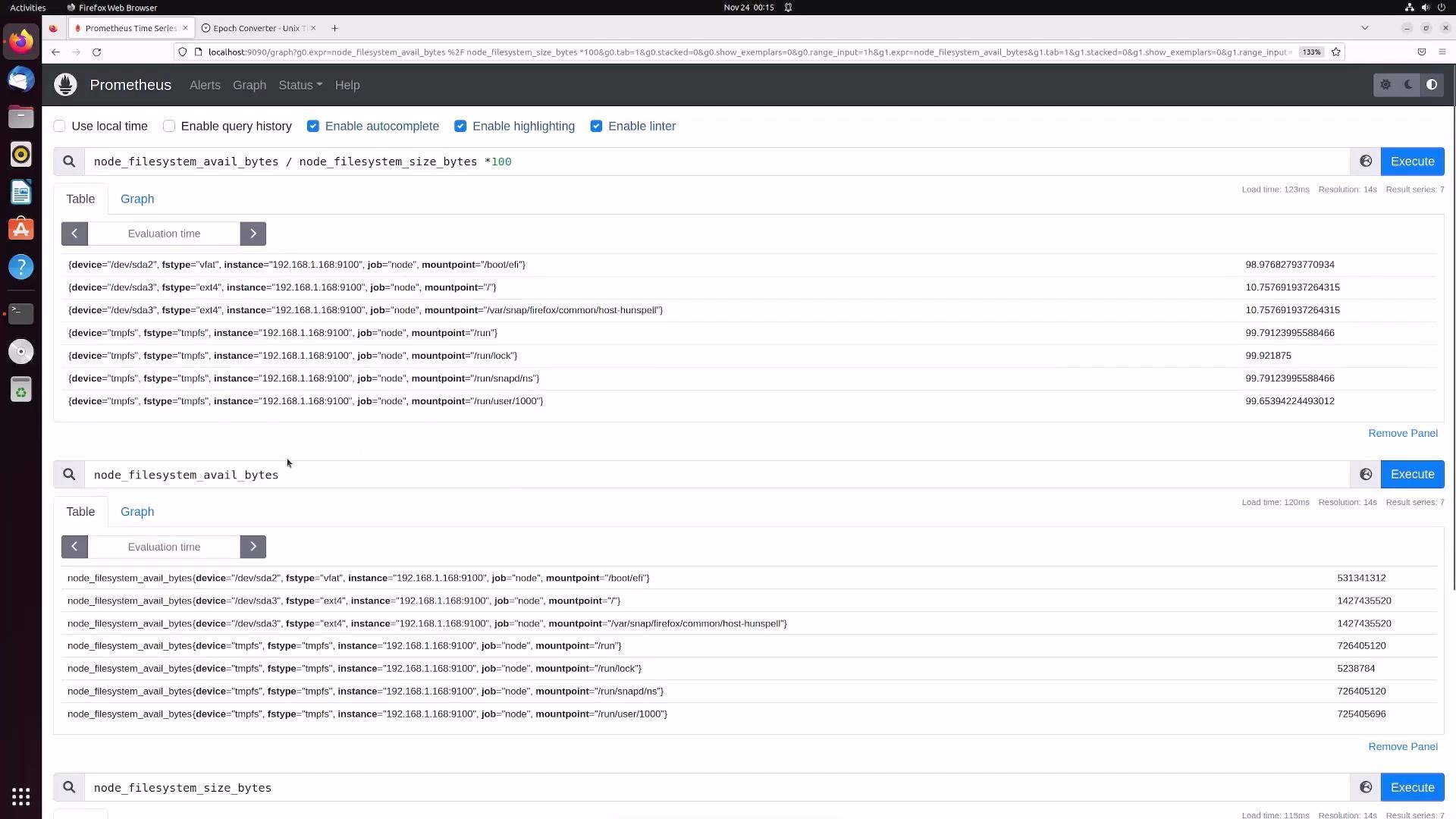
Task: Reload the page in Firefox
Action: pos(96,52)
